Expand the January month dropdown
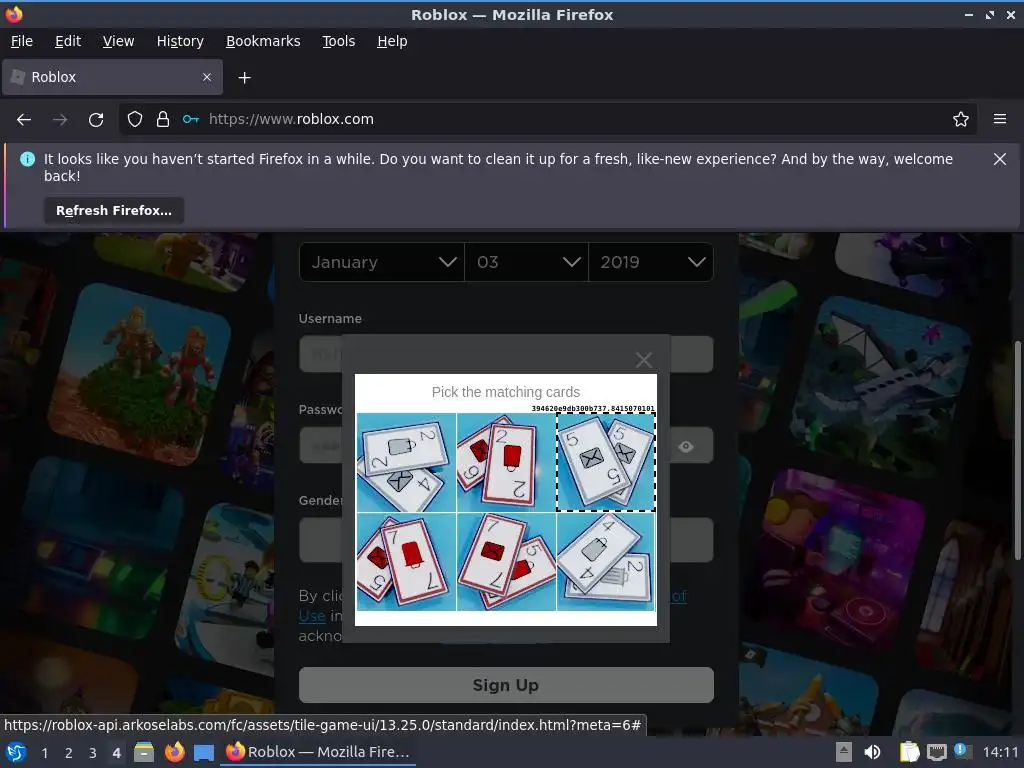 381,262
